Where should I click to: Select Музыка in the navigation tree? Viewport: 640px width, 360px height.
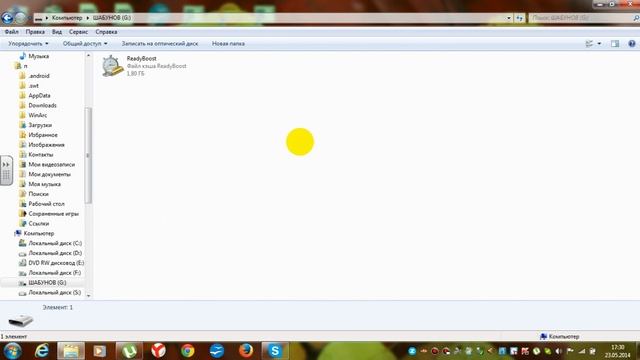[39, 56]
